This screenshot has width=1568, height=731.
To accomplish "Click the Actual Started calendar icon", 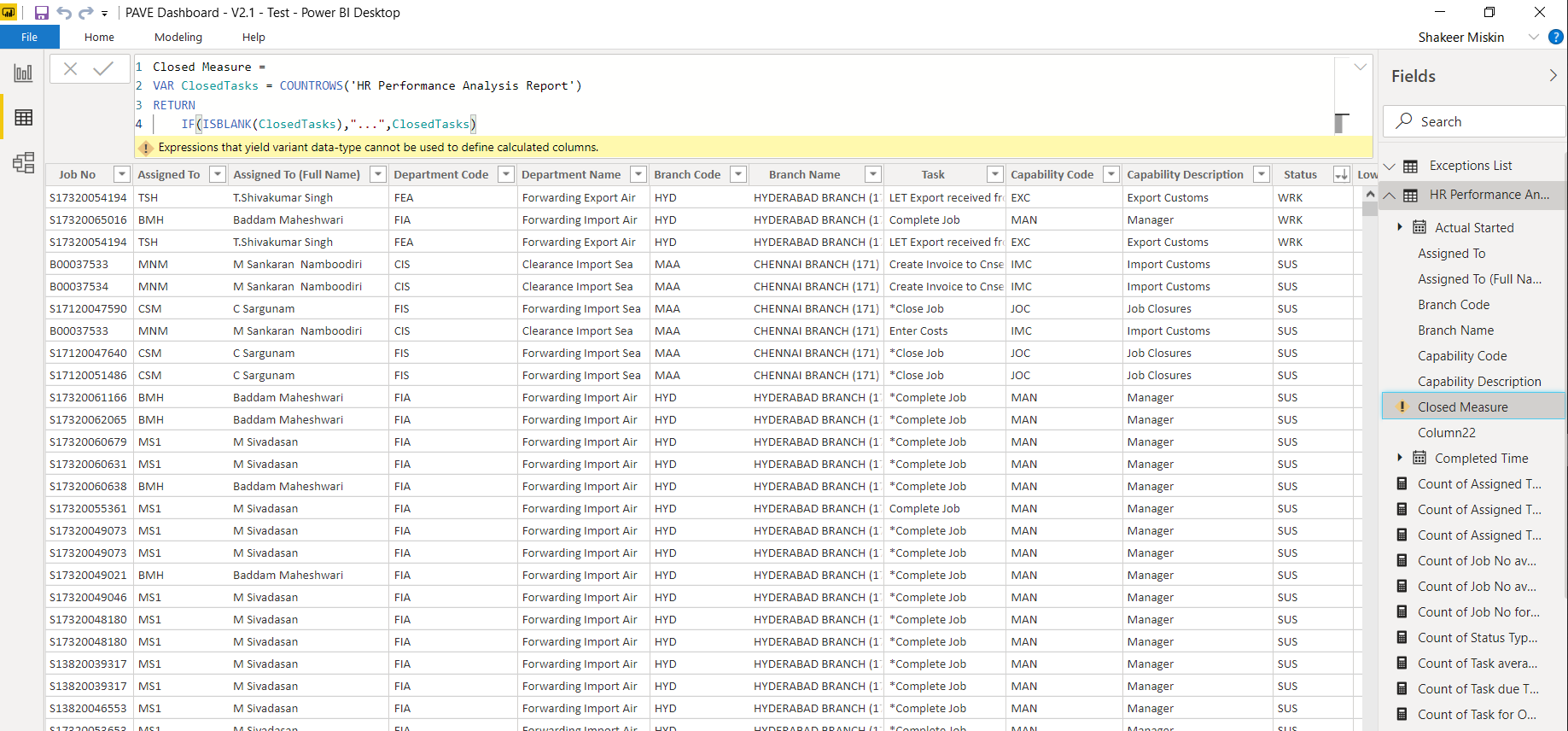I will pos(1419,227).
